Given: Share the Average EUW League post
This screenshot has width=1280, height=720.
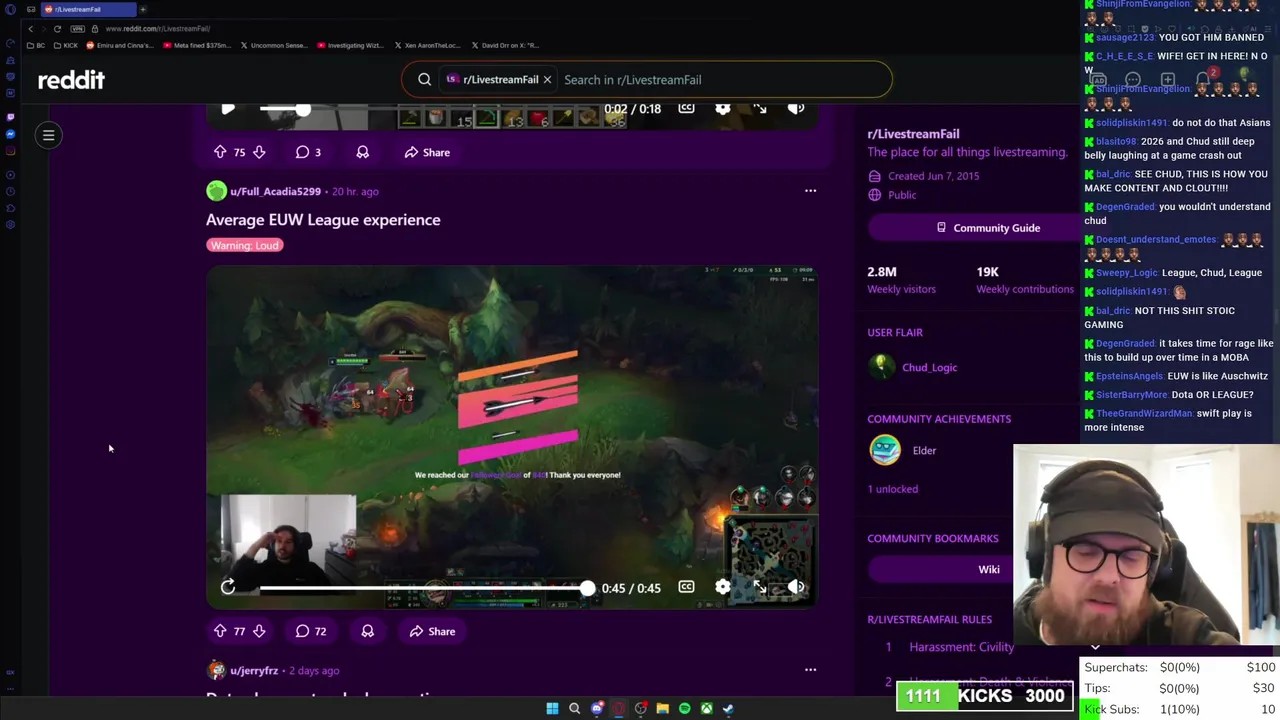Looking at the screenshot, I should pos(432,631).
